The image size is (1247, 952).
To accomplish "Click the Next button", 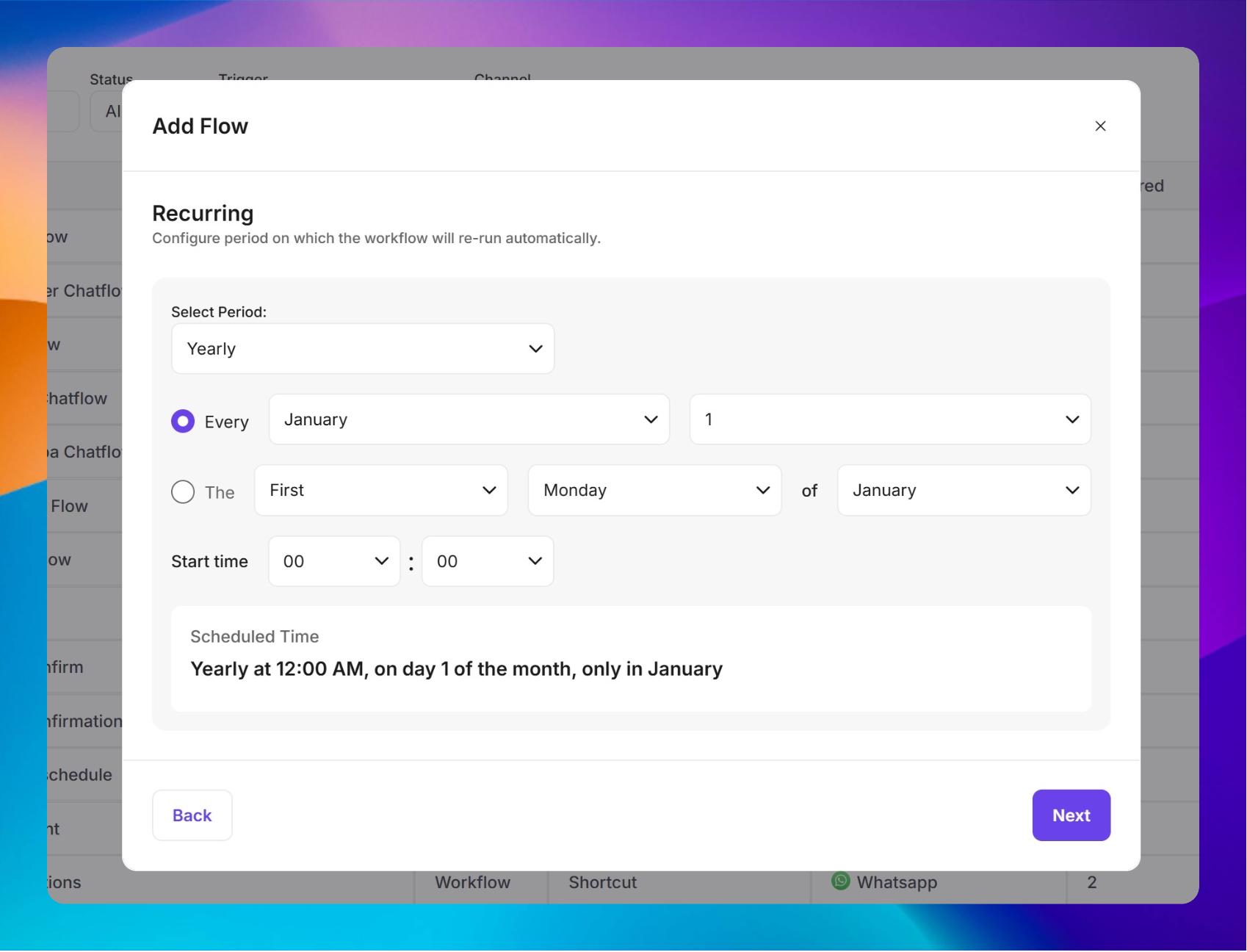I will click(x=1071, y=815).
